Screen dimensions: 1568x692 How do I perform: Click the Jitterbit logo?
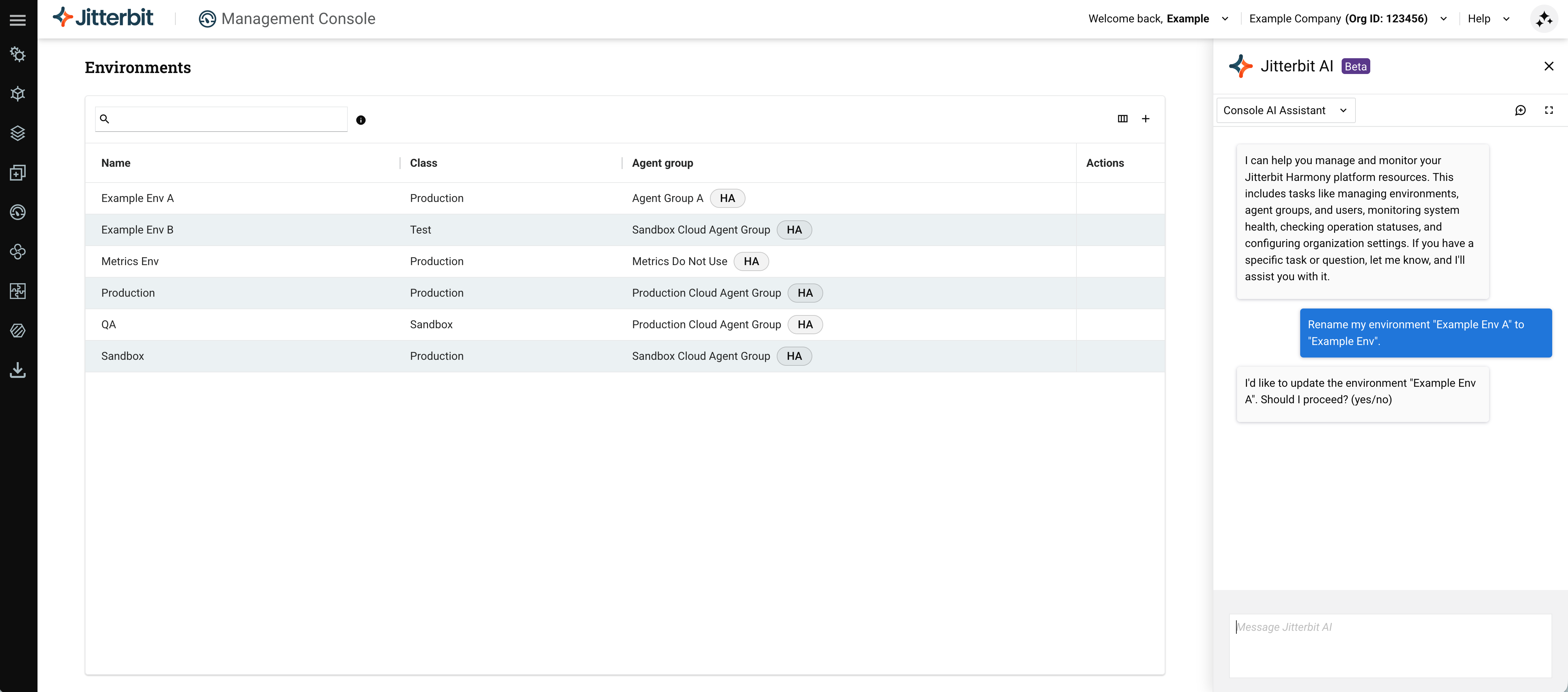point(103,18)
